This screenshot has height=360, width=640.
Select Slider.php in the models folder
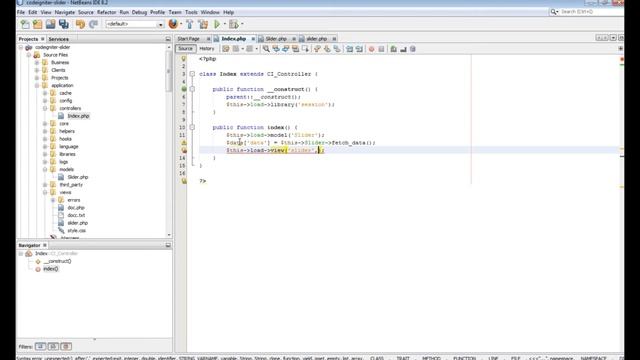[x=78, y=177]
